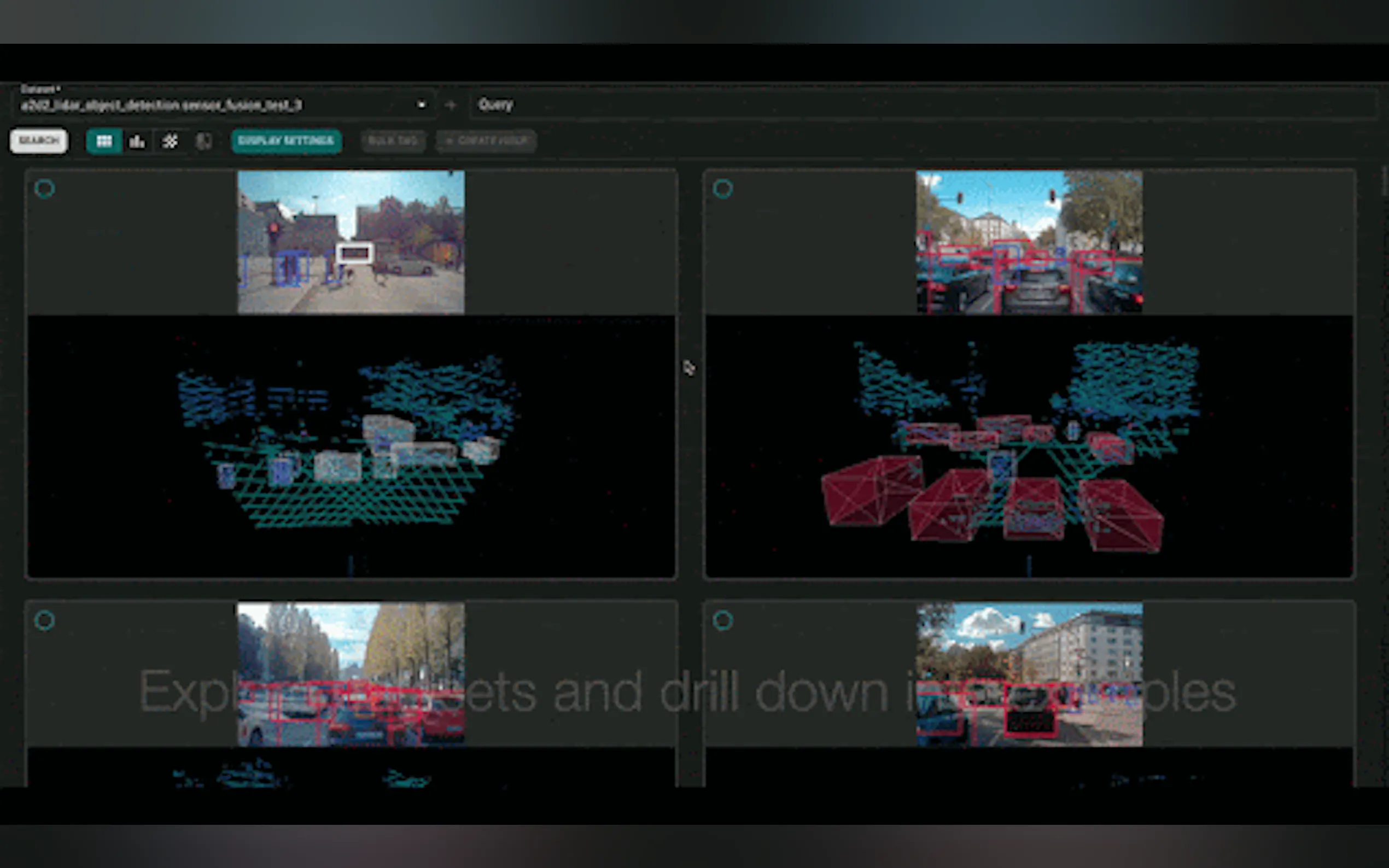Open camera image with white apartment building
This screenshot has width=1389, height=868.
click(x=1029, y=674)
